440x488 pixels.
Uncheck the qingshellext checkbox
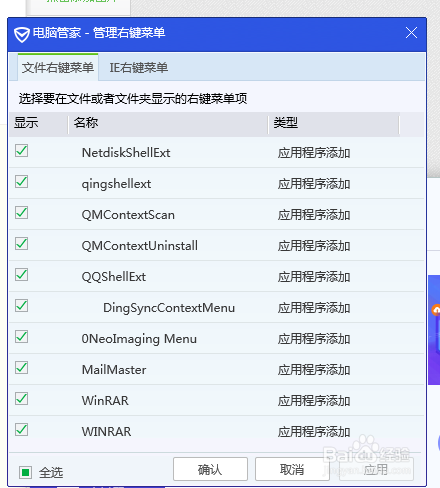click(21, 182)
